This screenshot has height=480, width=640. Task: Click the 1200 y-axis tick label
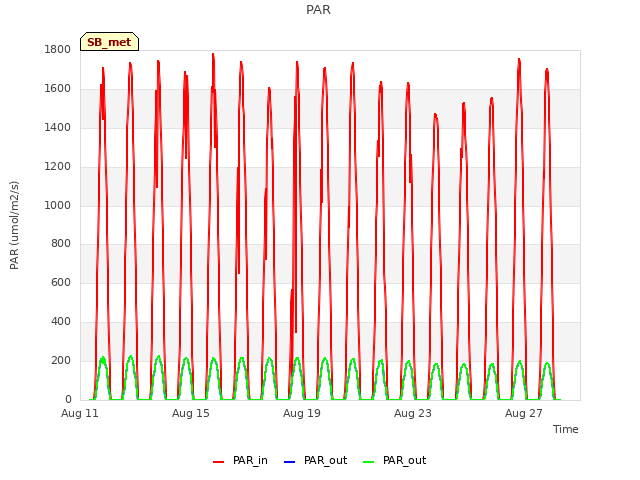click(58, 166)
